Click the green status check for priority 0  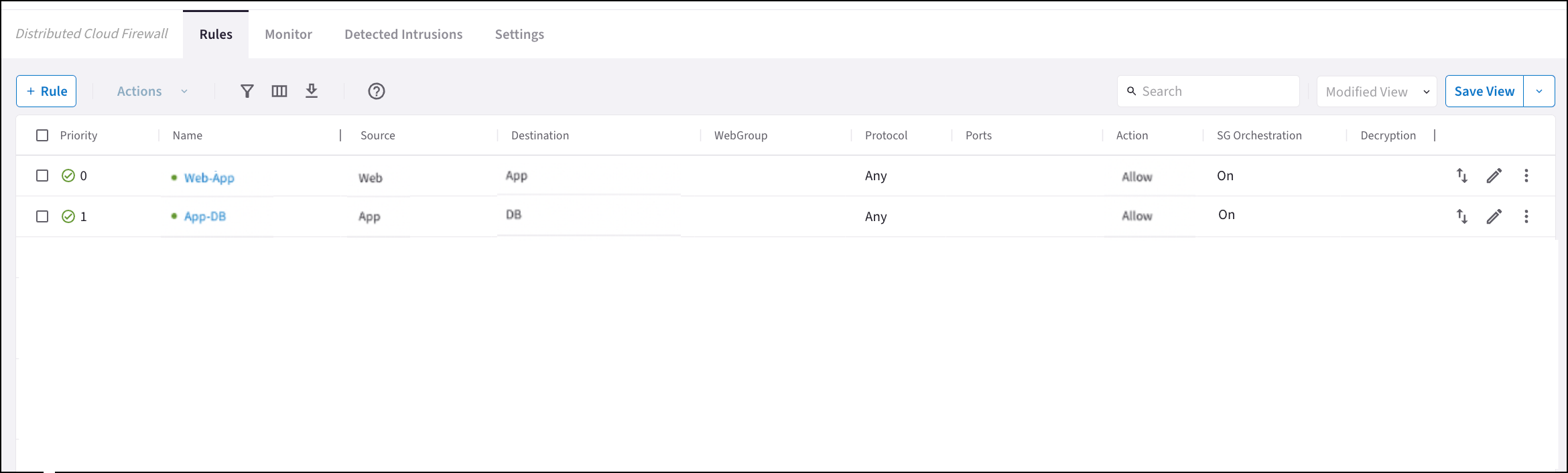point(68,176)
